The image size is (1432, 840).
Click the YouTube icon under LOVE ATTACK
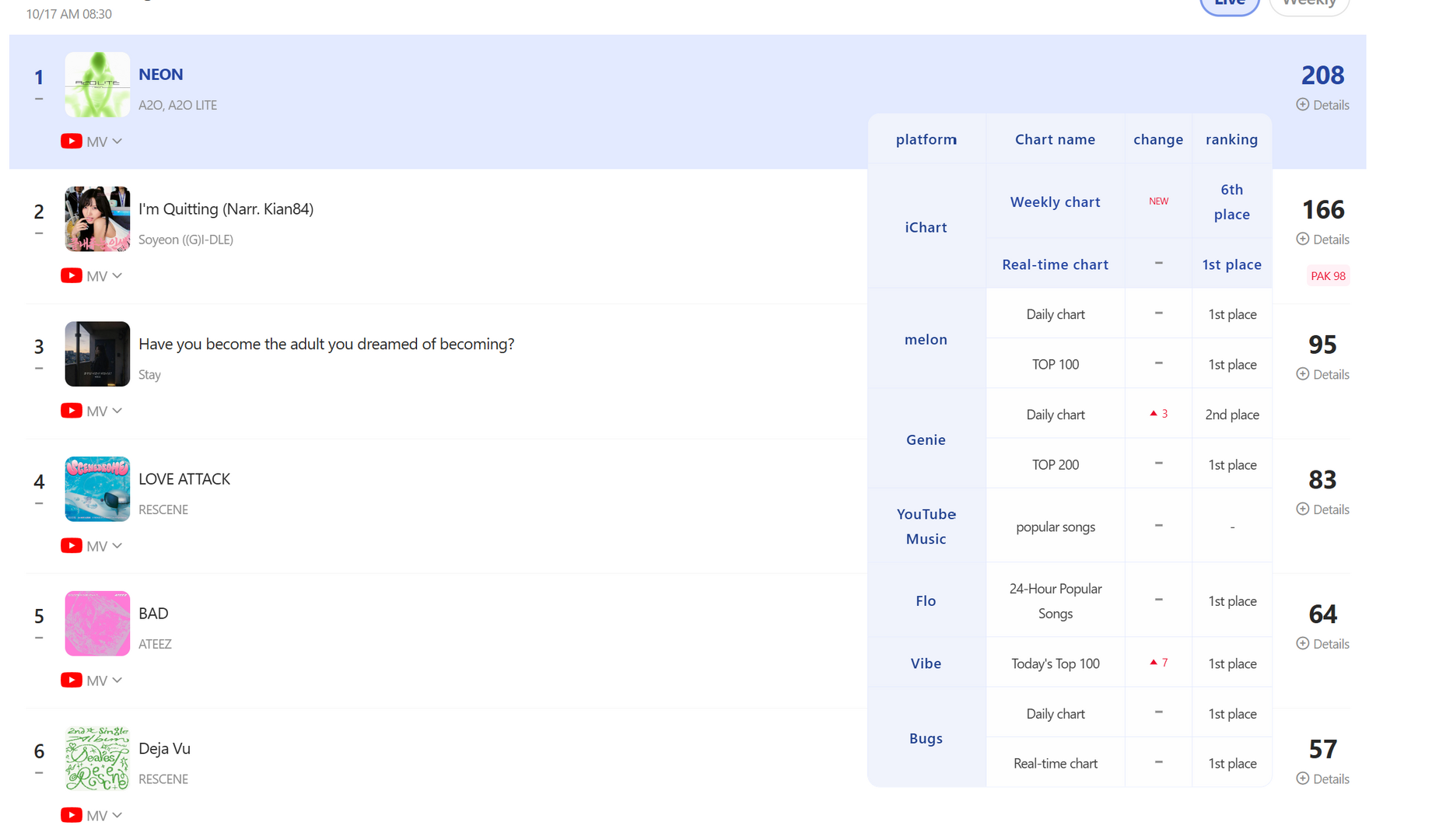click(x=72, y=546)
